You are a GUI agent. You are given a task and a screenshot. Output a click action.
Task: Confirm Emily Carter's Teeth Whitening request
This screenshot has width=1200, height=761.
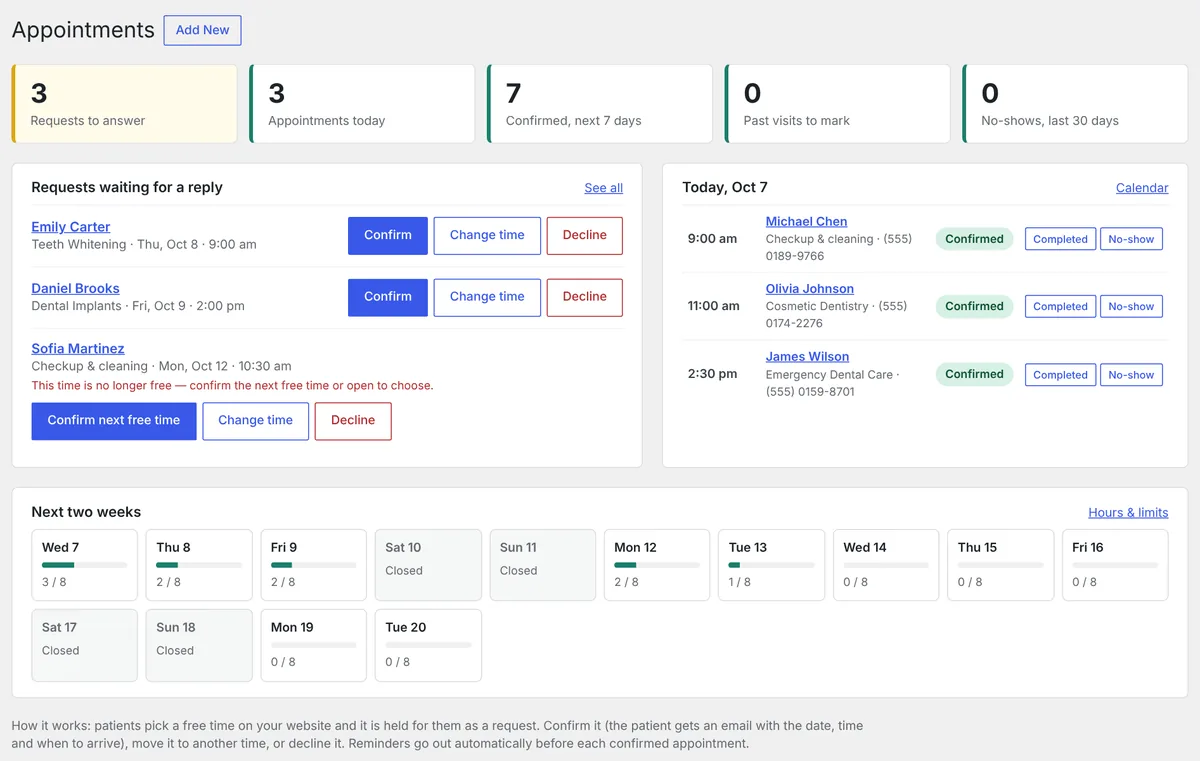pyautogui.click(x=388, y=235)
